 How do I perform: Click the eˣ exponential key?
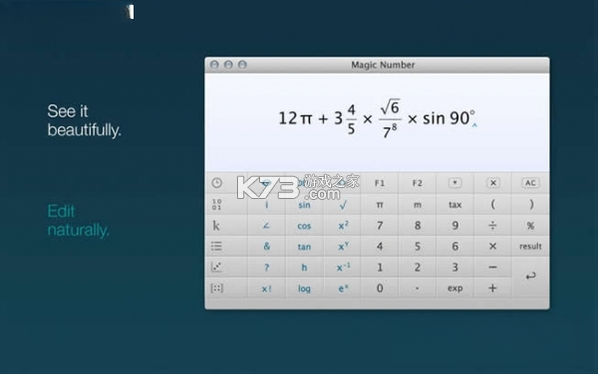tap(343, 289)
